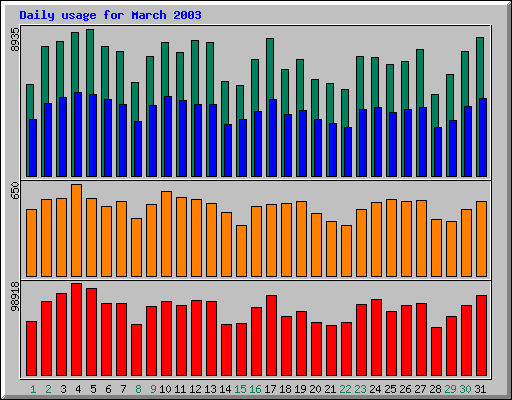Image resolution: width=512 pixels, height=400 pixels.
Task: Click the orange bar for day 10
Action: pos(167,234)
